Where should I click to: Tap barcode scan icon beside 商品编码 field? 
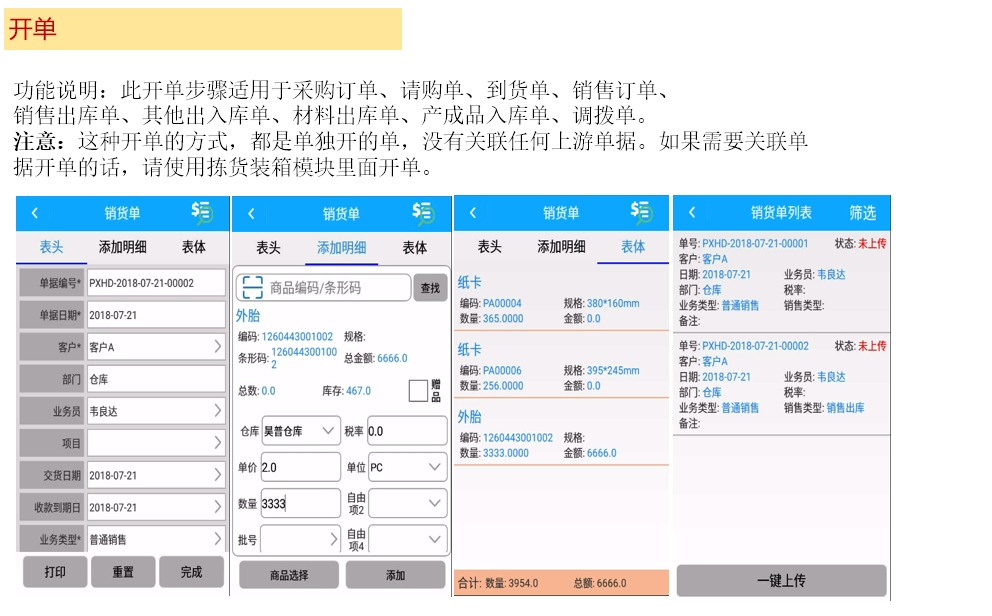(252, 288)
